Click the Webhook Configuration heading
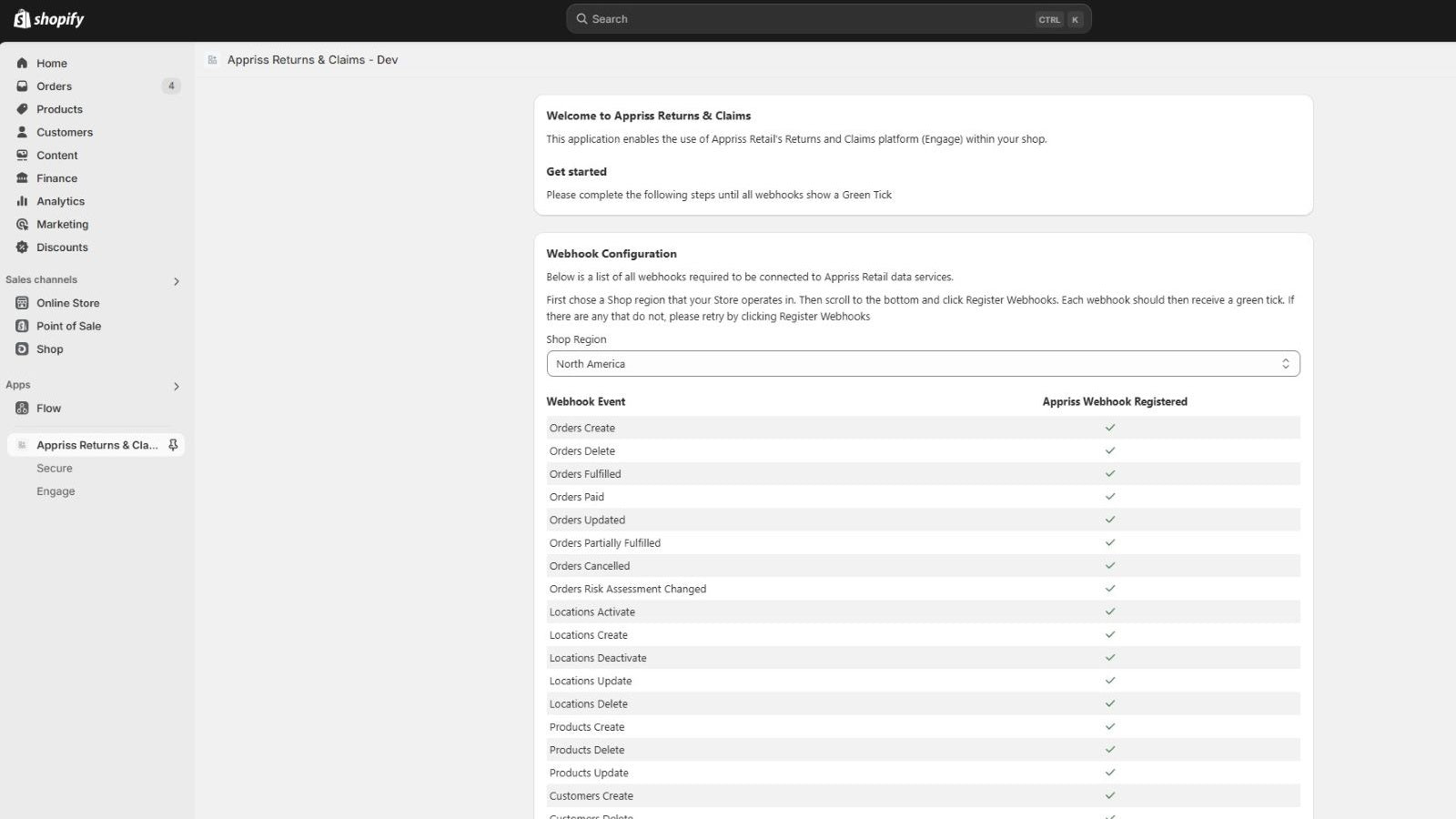Screen dimensions: 1456x819 point(612,254)
